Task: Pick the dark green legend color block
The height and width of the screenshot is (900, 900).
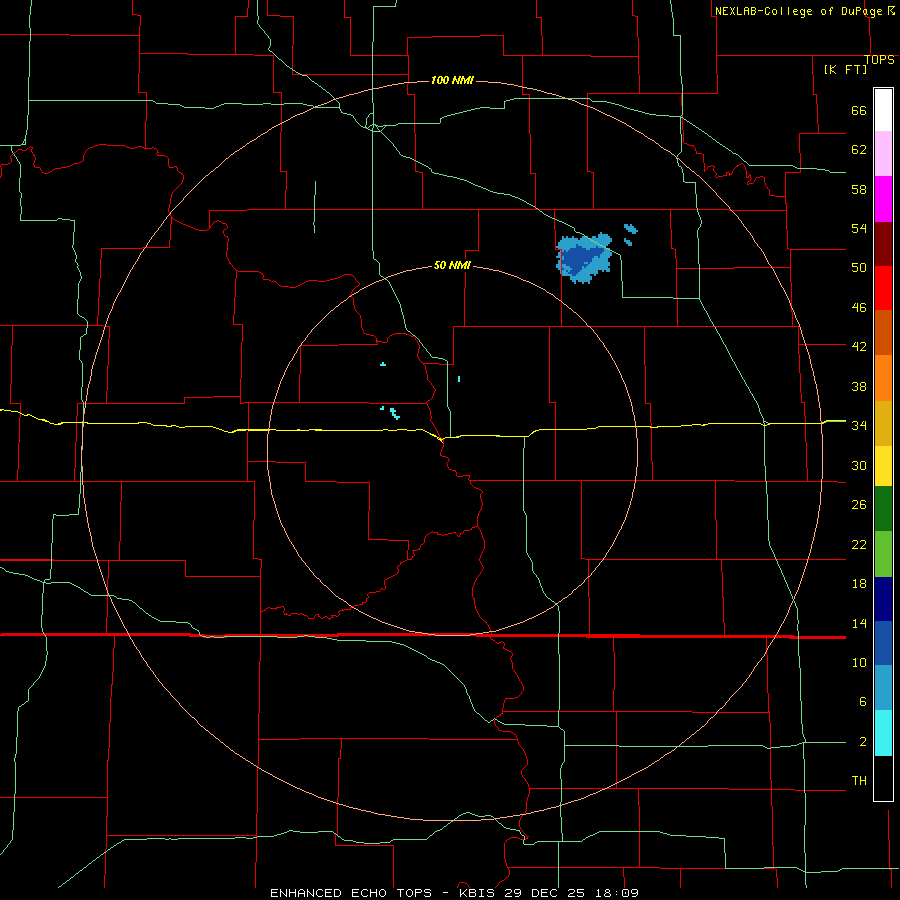Action: point(883,509)
